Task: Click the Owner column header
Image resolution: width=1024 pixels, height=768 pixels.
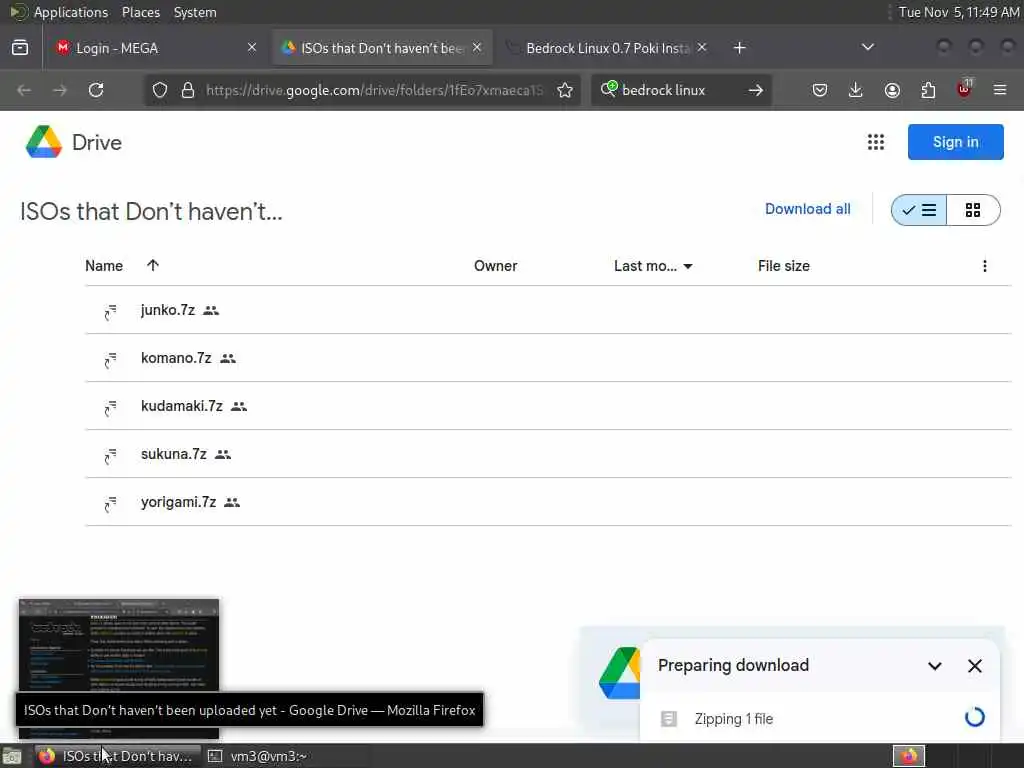Action: point(495,266)
